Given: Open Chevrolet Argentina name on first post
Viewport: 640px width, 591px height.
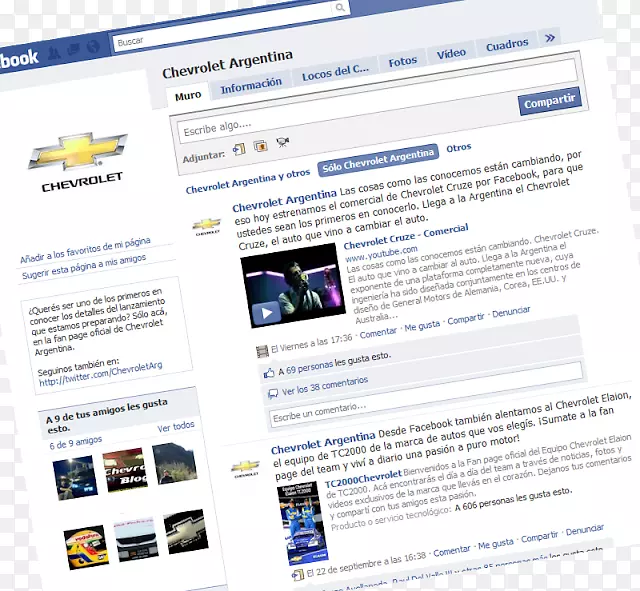Looking at the screenshot, I should coord(284,201).
